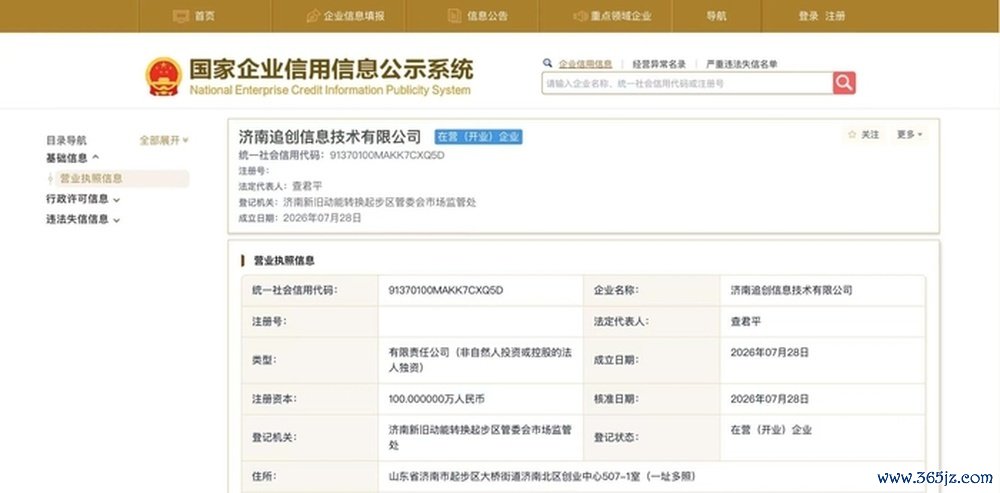Click the 目录导航 heading

tap(66, 140)
